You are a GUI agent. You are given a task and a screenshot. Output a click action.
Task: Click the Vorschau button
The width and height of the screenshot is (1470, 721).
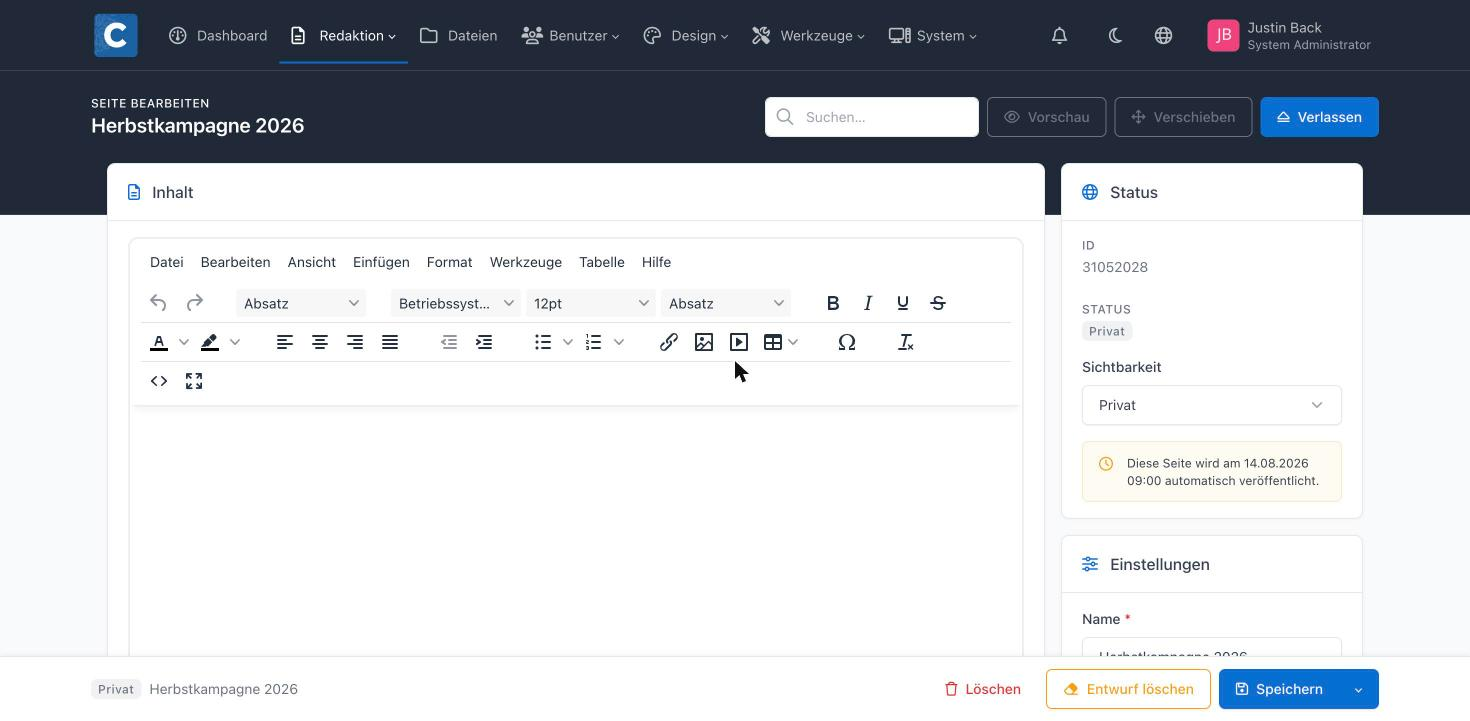(1046, 117)
